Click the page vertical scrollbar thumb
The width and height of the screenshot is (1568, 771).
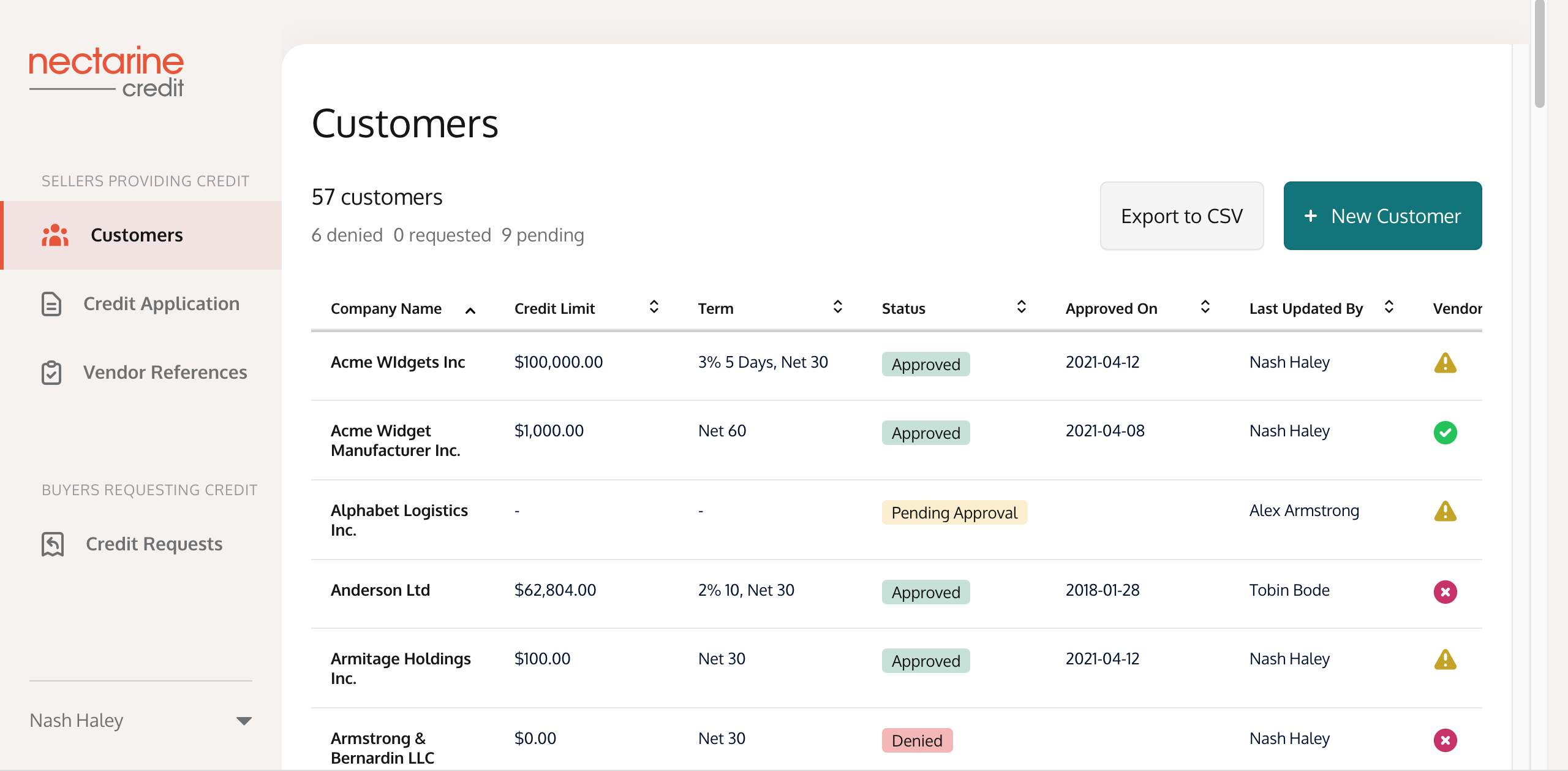click(1540, 55)
